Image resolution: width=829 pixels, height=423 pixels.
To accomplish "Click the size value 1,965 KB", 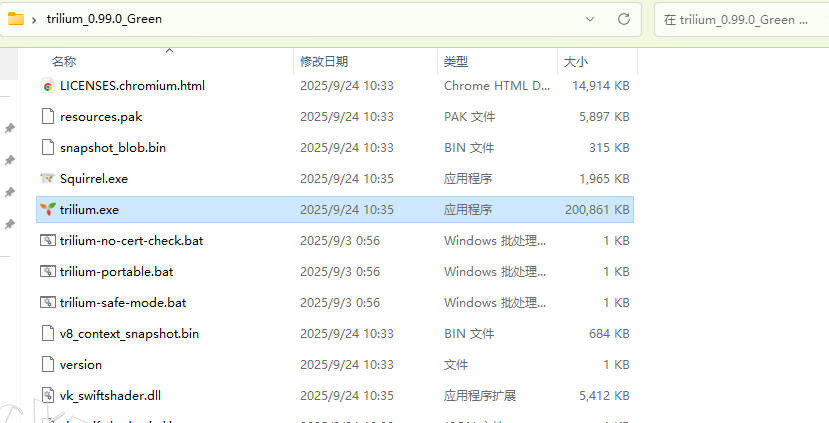I will point(604,179).
